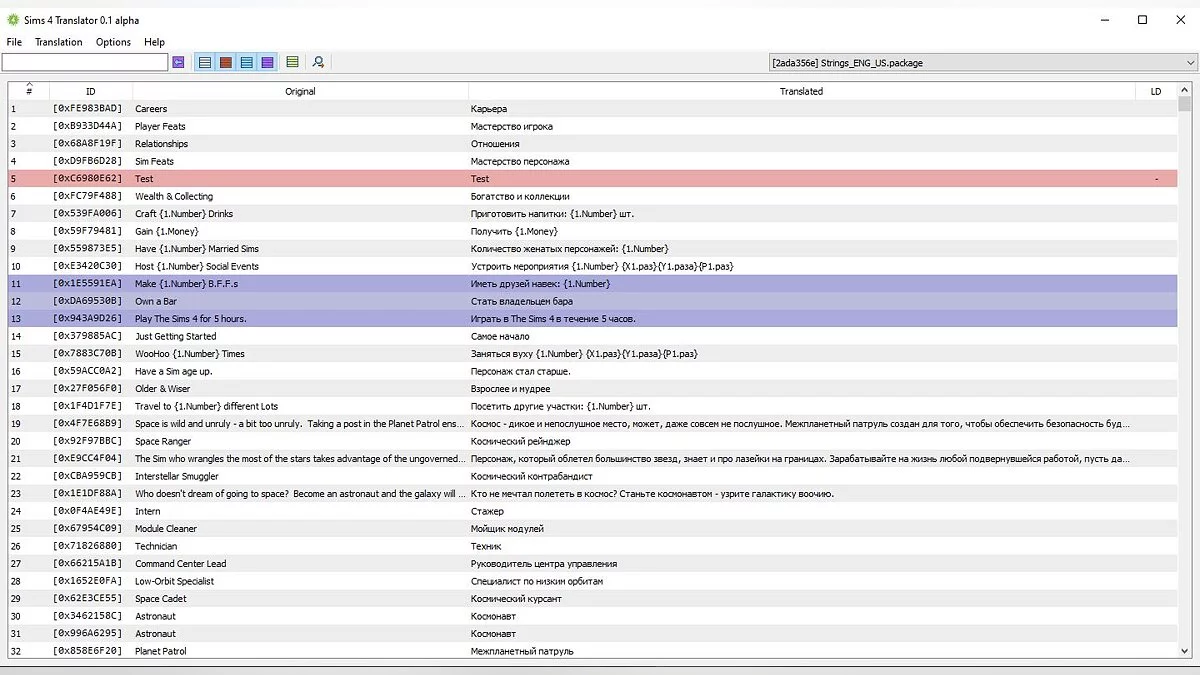Open the Options menu
This screenshot has width=1200, height=675.
(113, 42)
